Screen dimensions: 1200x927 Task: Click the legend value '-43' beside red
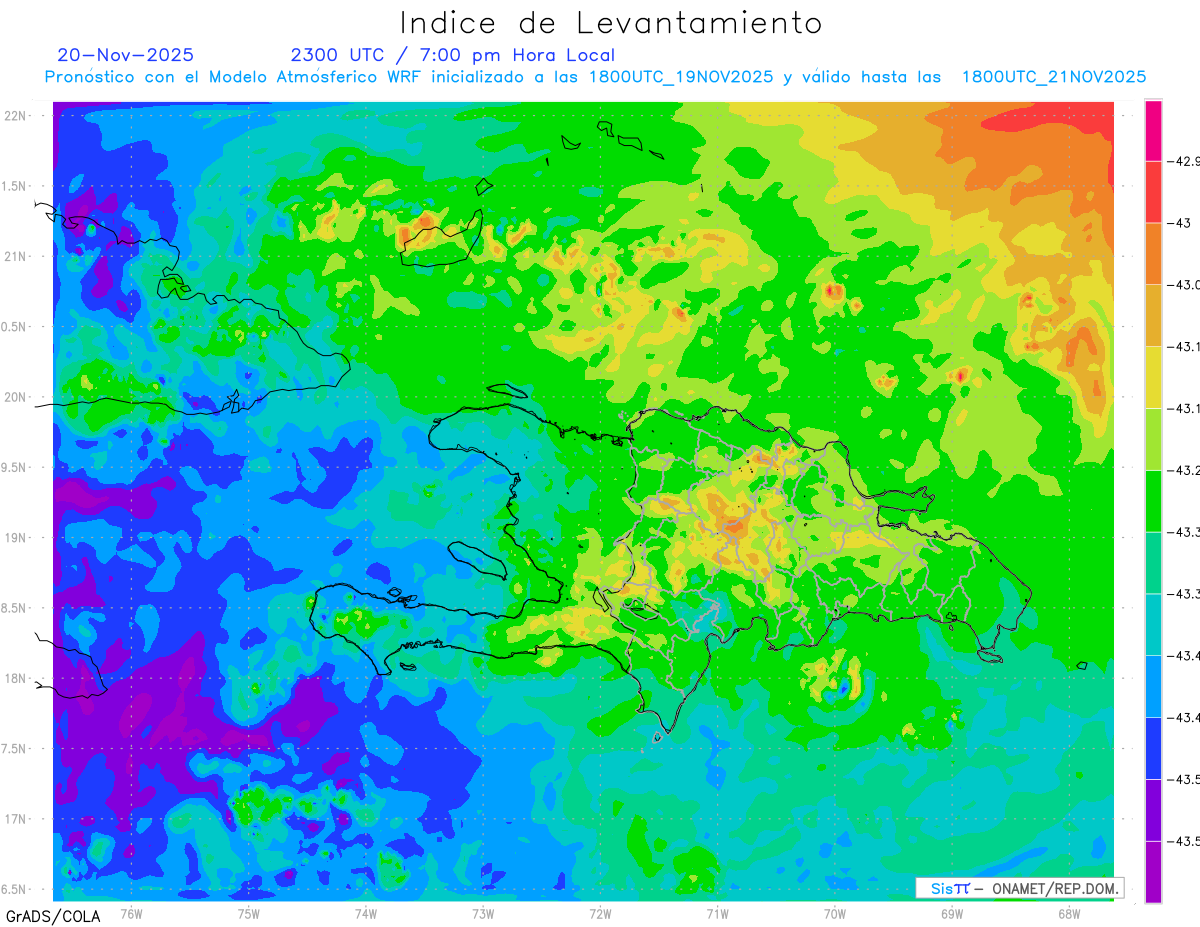coord(1179,223)
